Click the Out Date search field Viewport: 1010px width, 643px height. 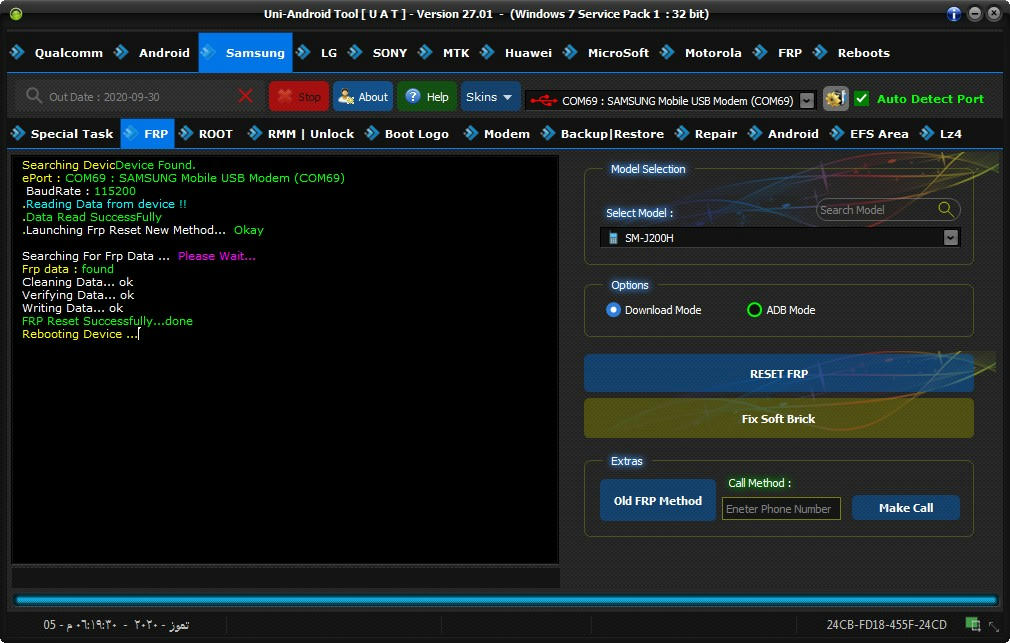coord(138,97)
